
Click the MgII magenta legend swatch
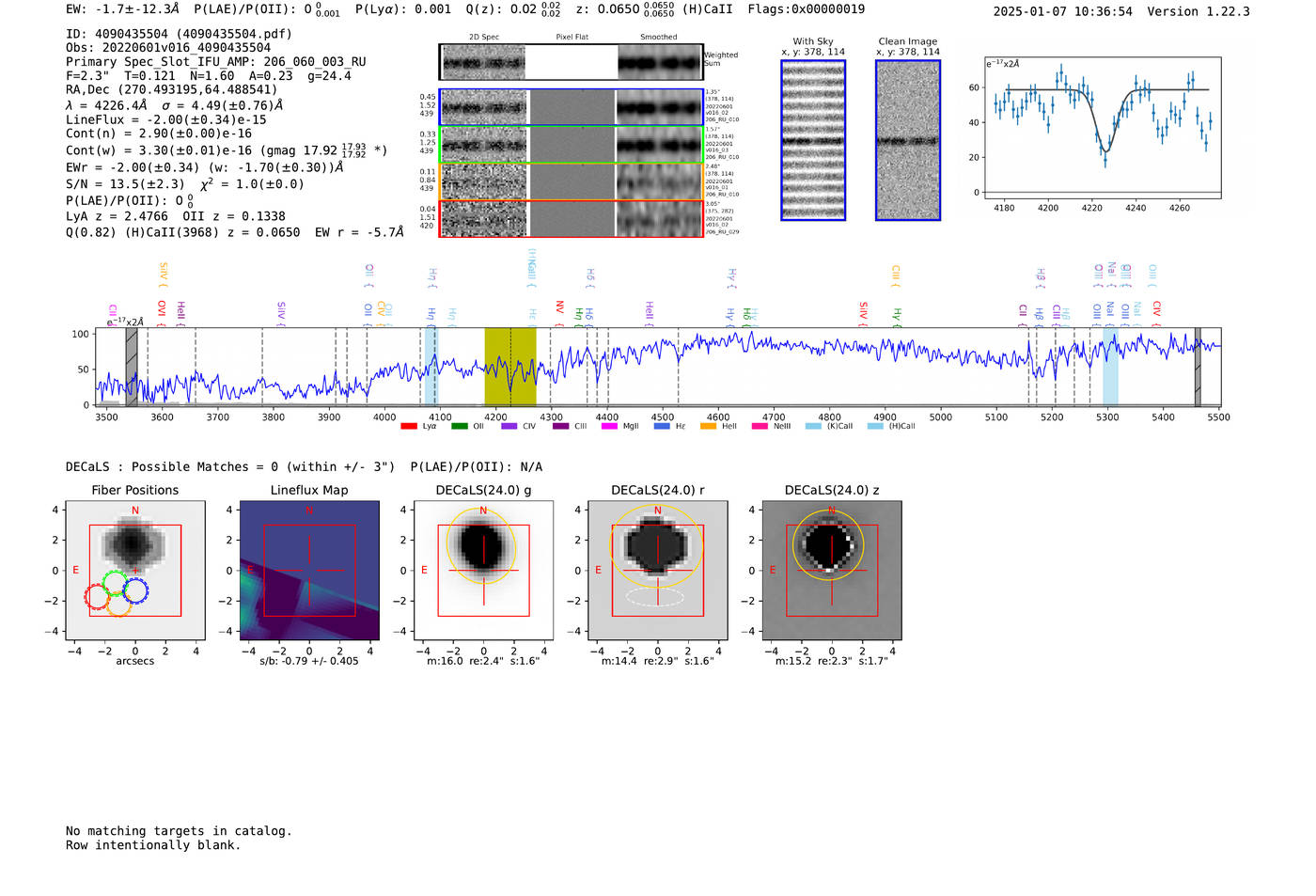coord(609,426)
